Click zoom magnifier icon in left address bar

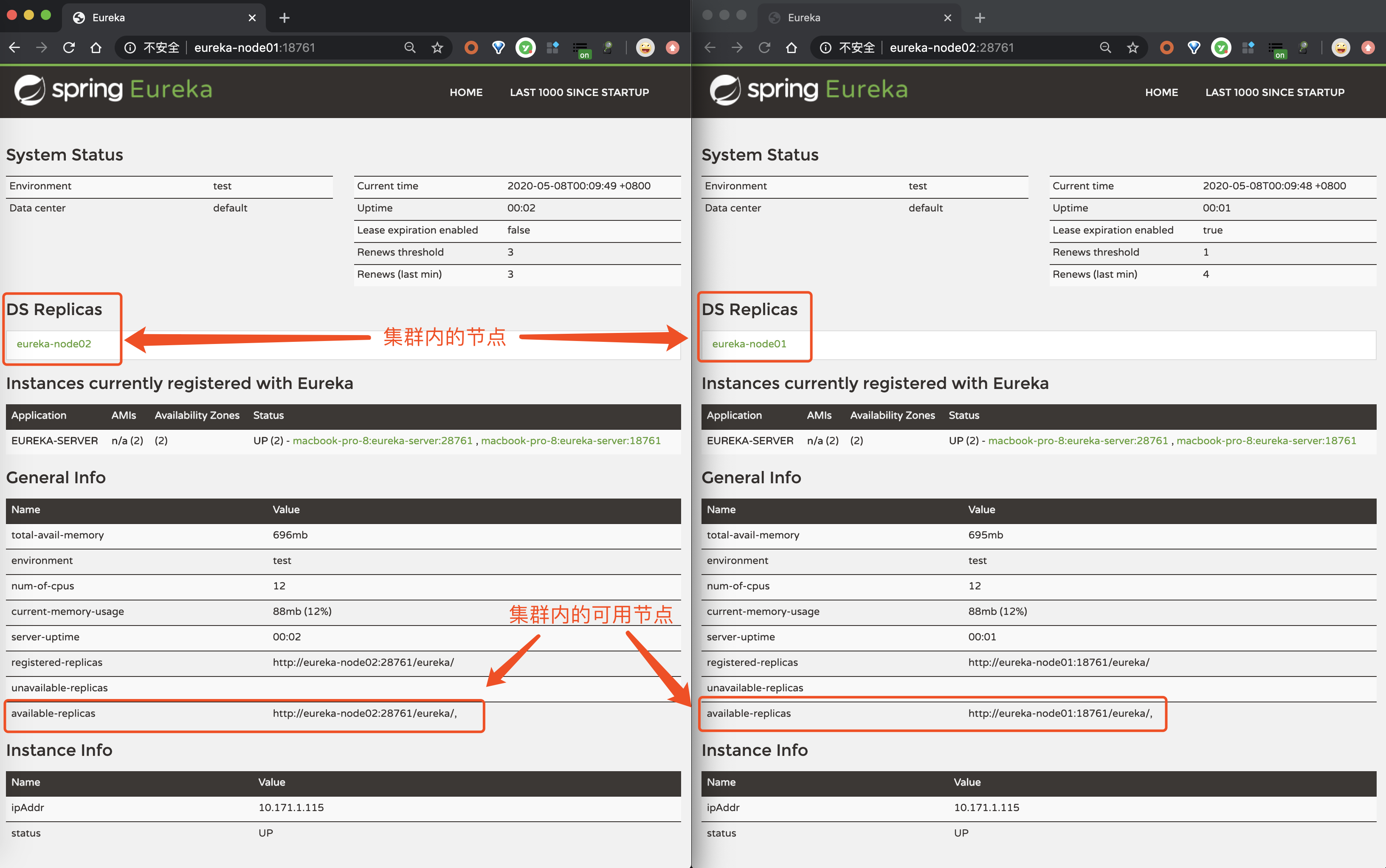410,48
